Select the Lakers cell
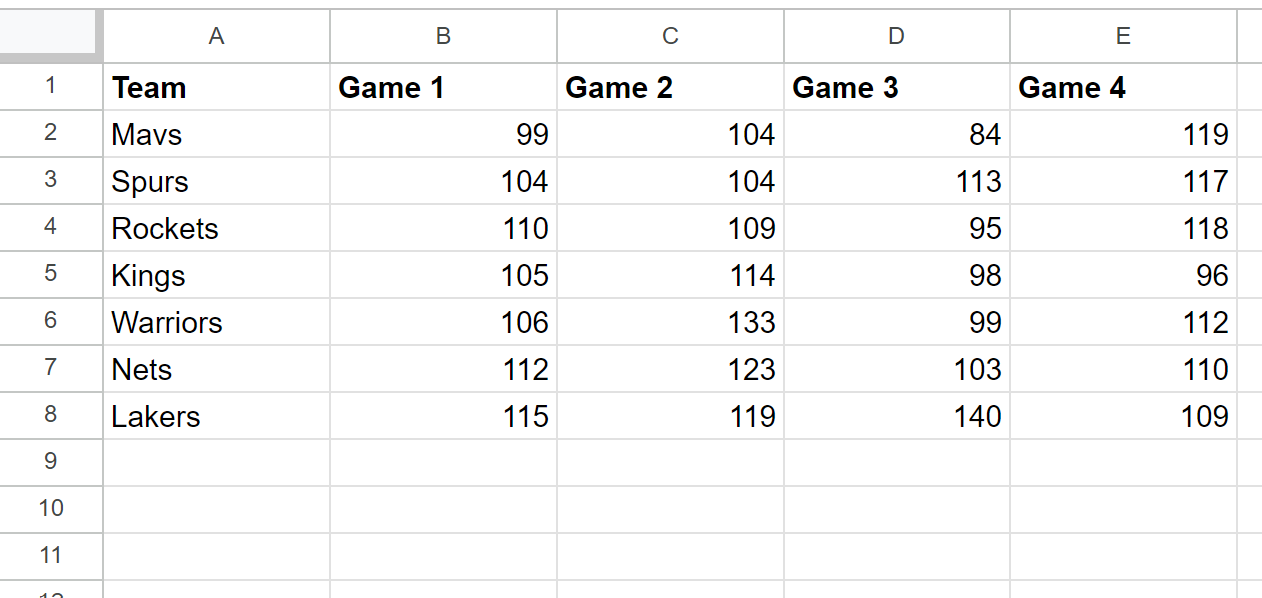The image size is (1262, 598). (216, 416)
